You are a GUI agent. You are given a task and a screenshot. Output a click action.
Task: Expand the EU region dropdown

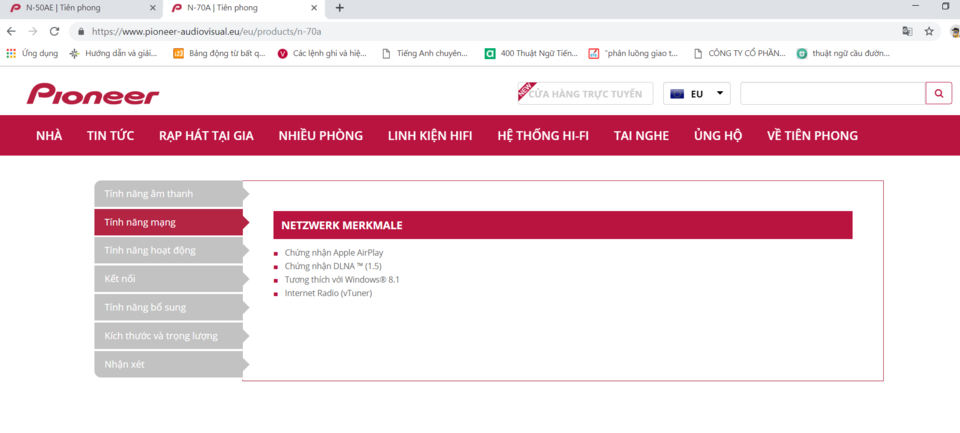697,94
